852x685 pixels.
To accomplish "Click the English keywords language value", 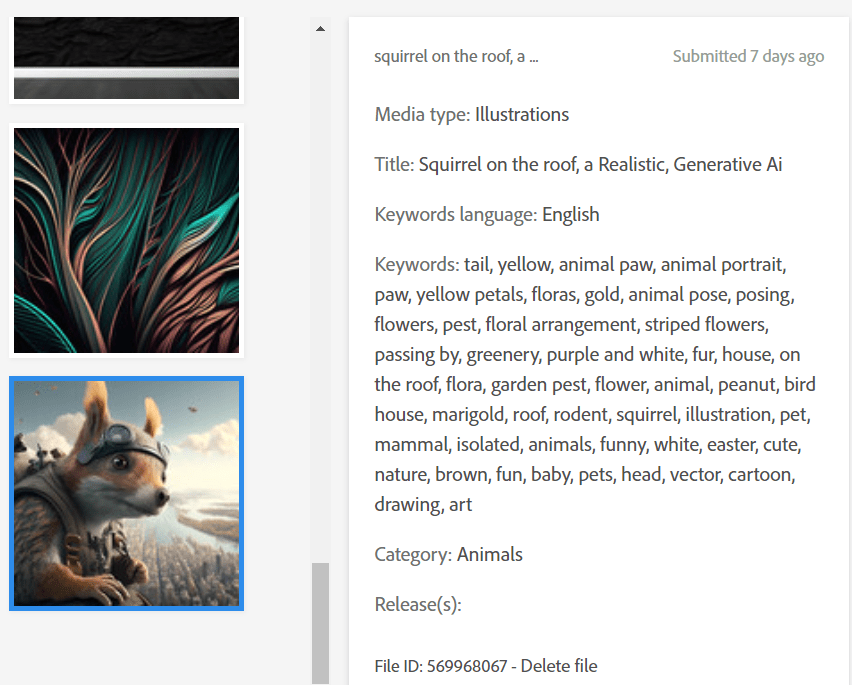I will click(x=571, y=215).
